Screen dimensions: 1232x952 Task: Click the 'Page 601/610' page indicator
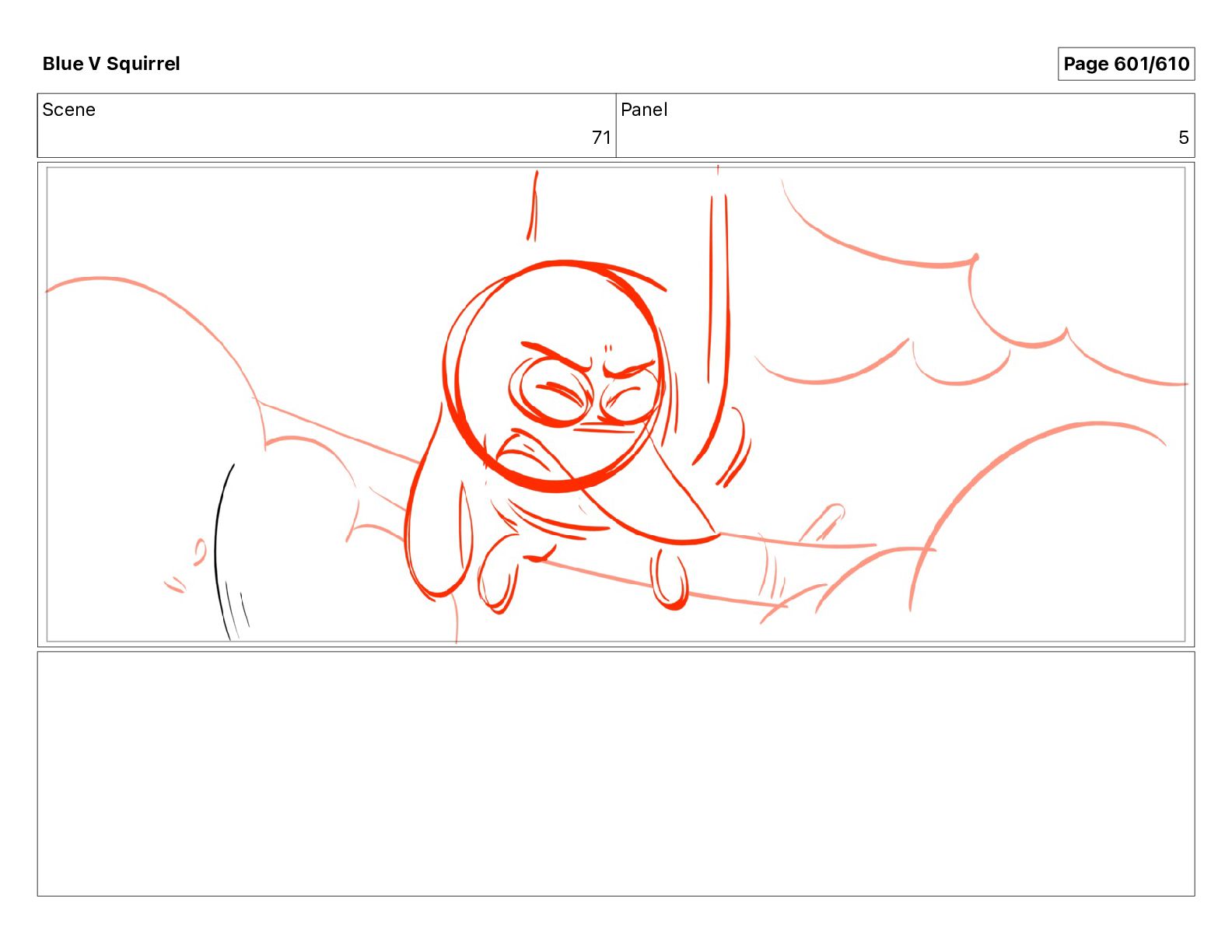coord(1125,64)
